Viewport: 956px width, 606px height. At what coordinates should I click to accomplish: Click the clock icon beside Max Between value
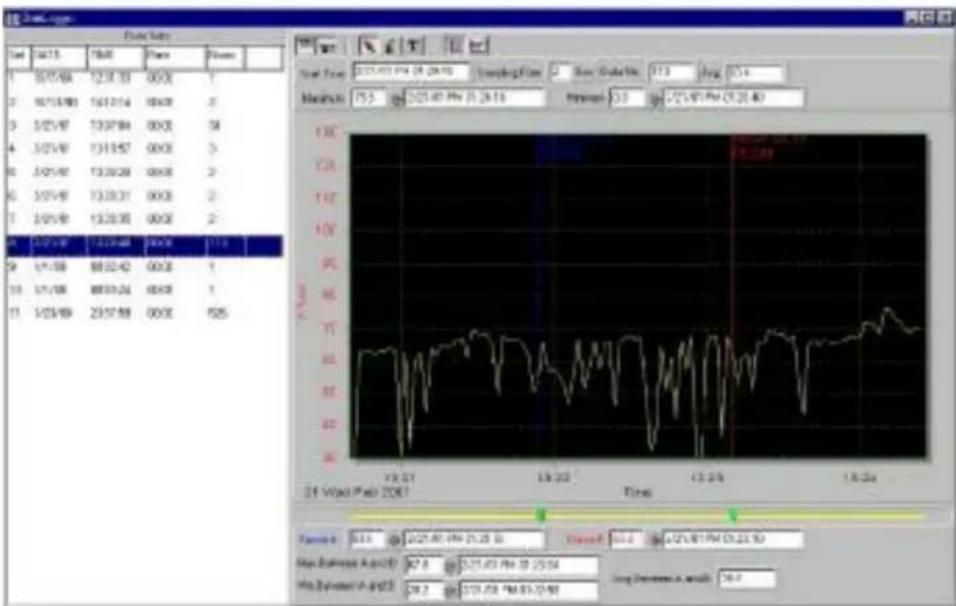click(x=451, y=566)
